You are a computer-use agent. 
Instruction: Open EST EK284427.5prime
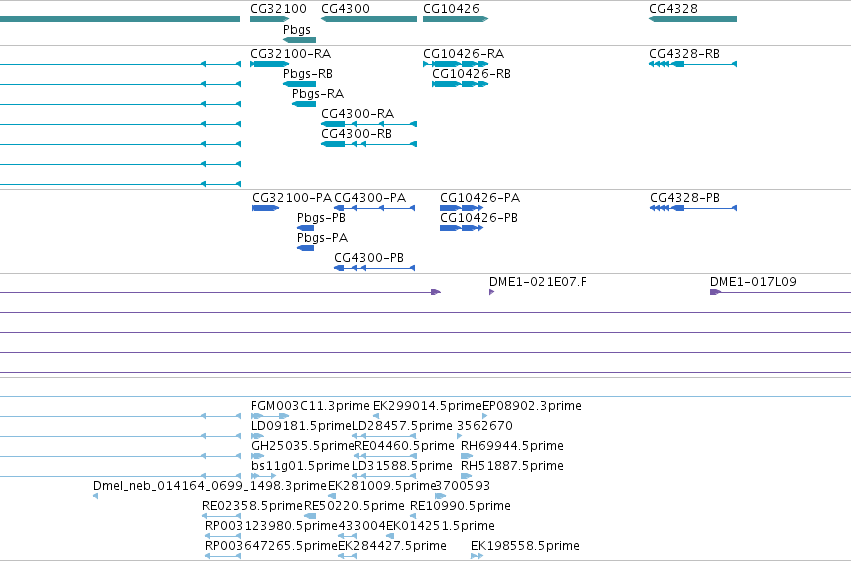[392, 546]
